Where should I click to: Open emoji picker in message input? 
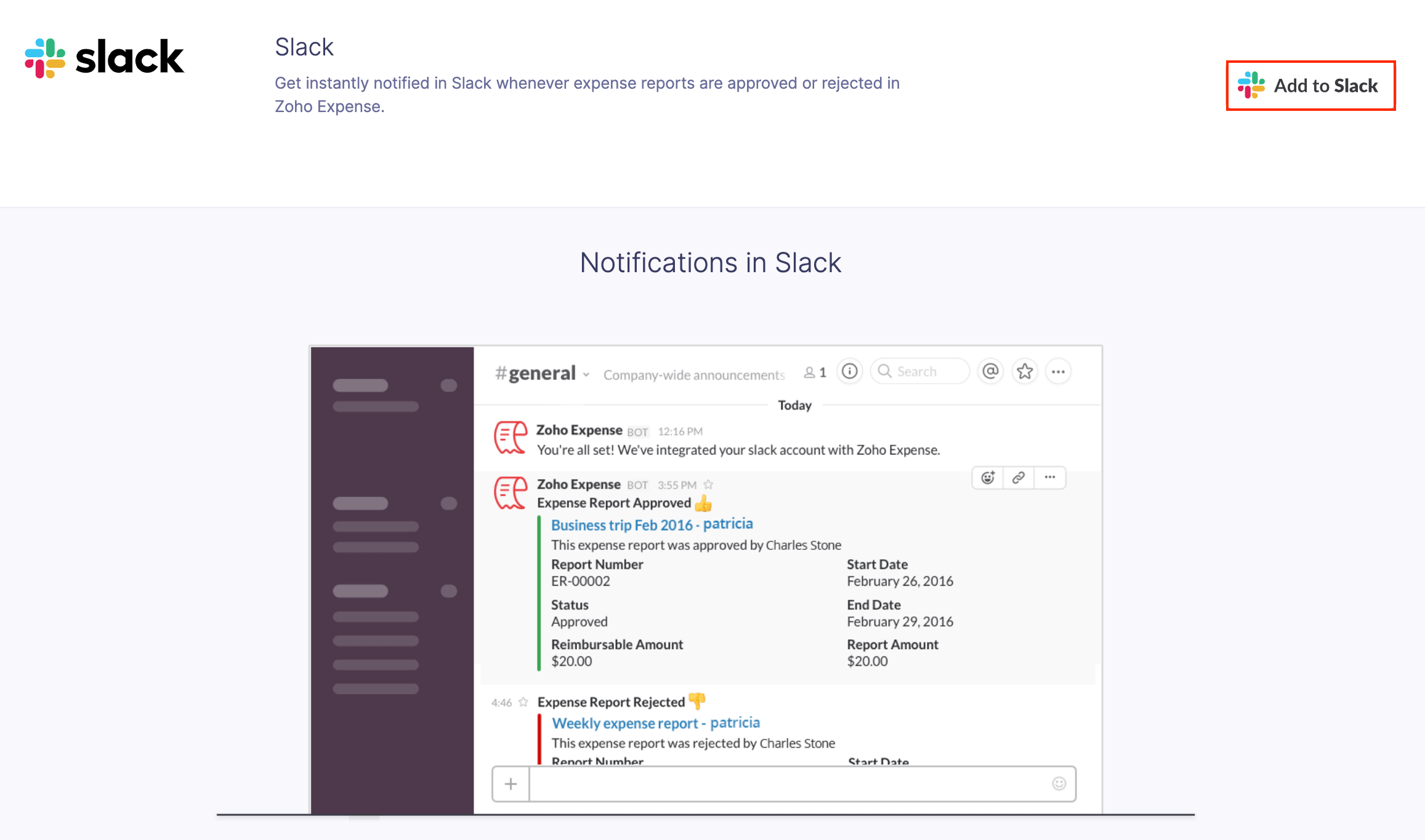pyautogui.click(x=1059, y=783)
